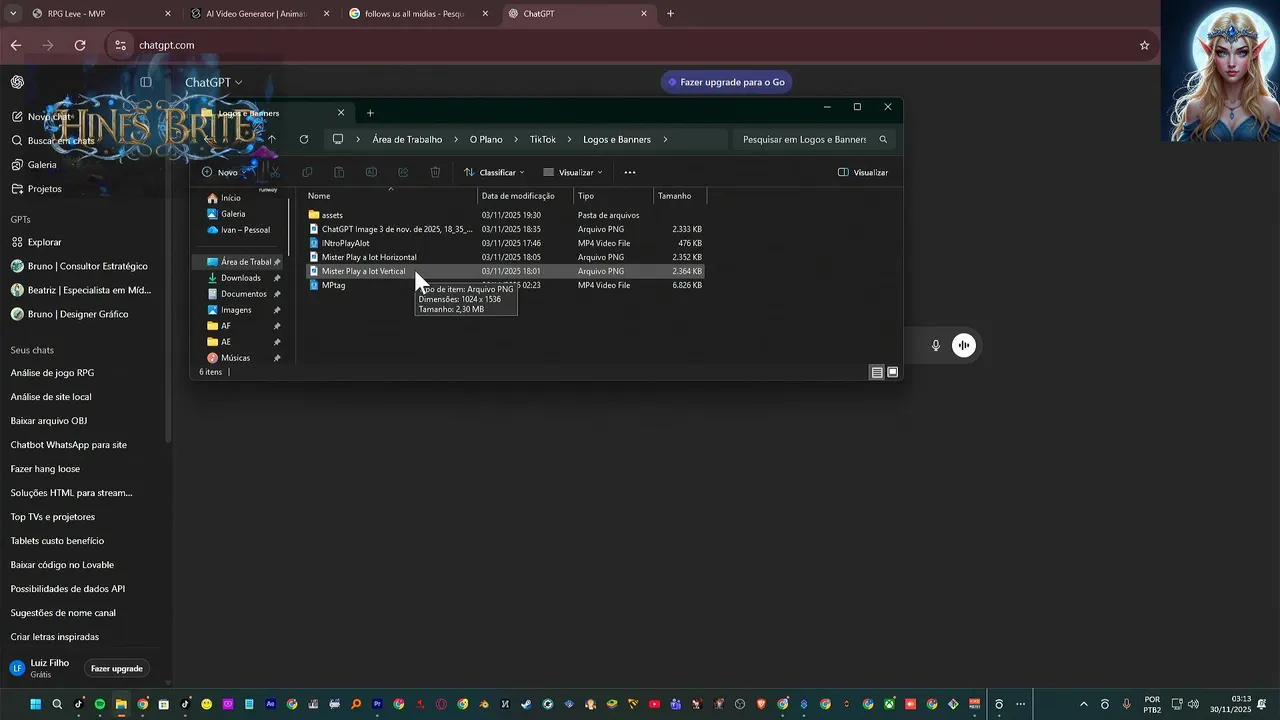Bookmark this page with the star icon
Image resolution: width=1280 pixels, height=720 pixels.
pyautogui.click(x=1145, y=45)
